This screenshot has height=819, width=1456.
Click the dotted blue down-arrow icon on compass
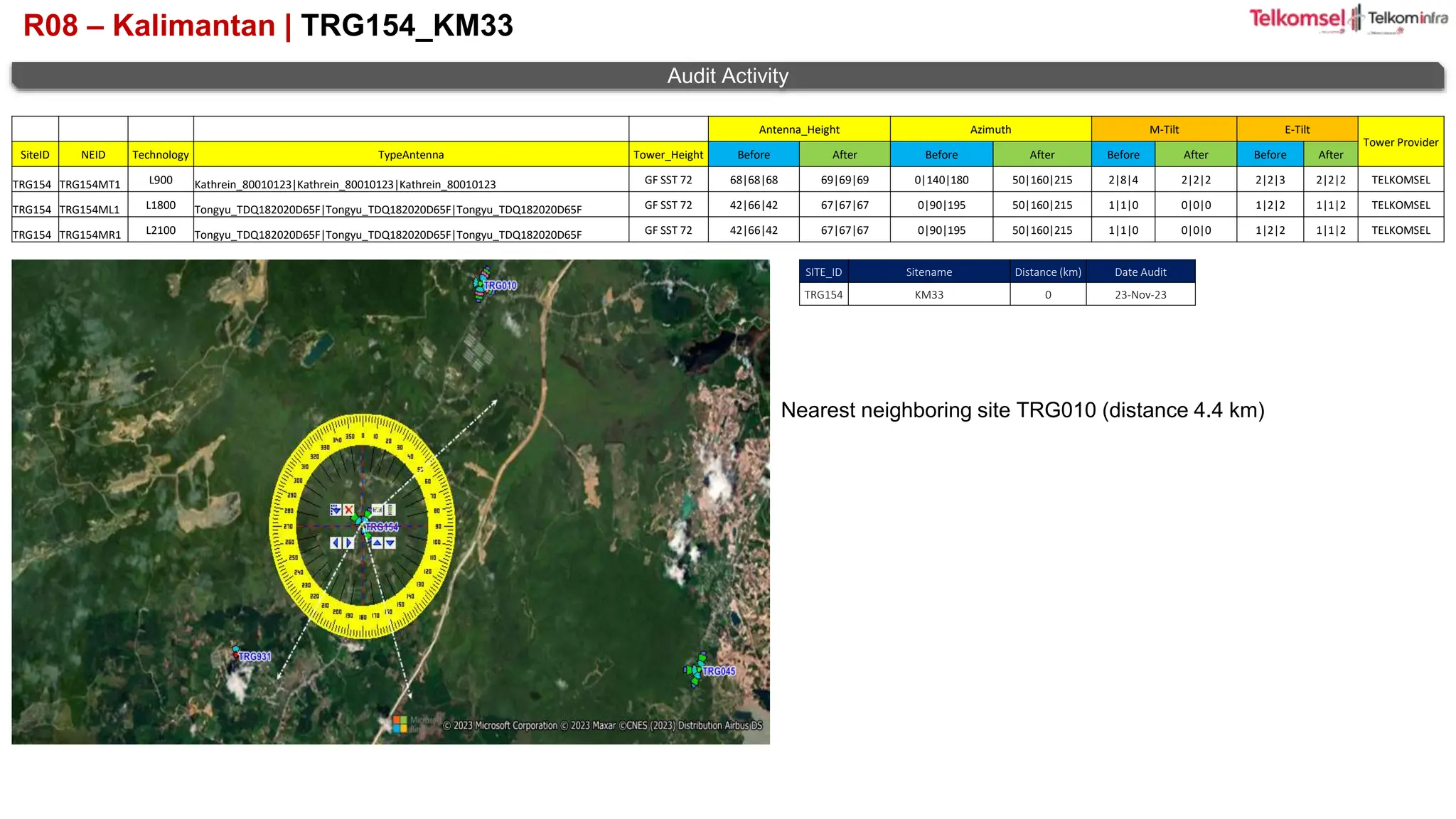pos(336,510)
